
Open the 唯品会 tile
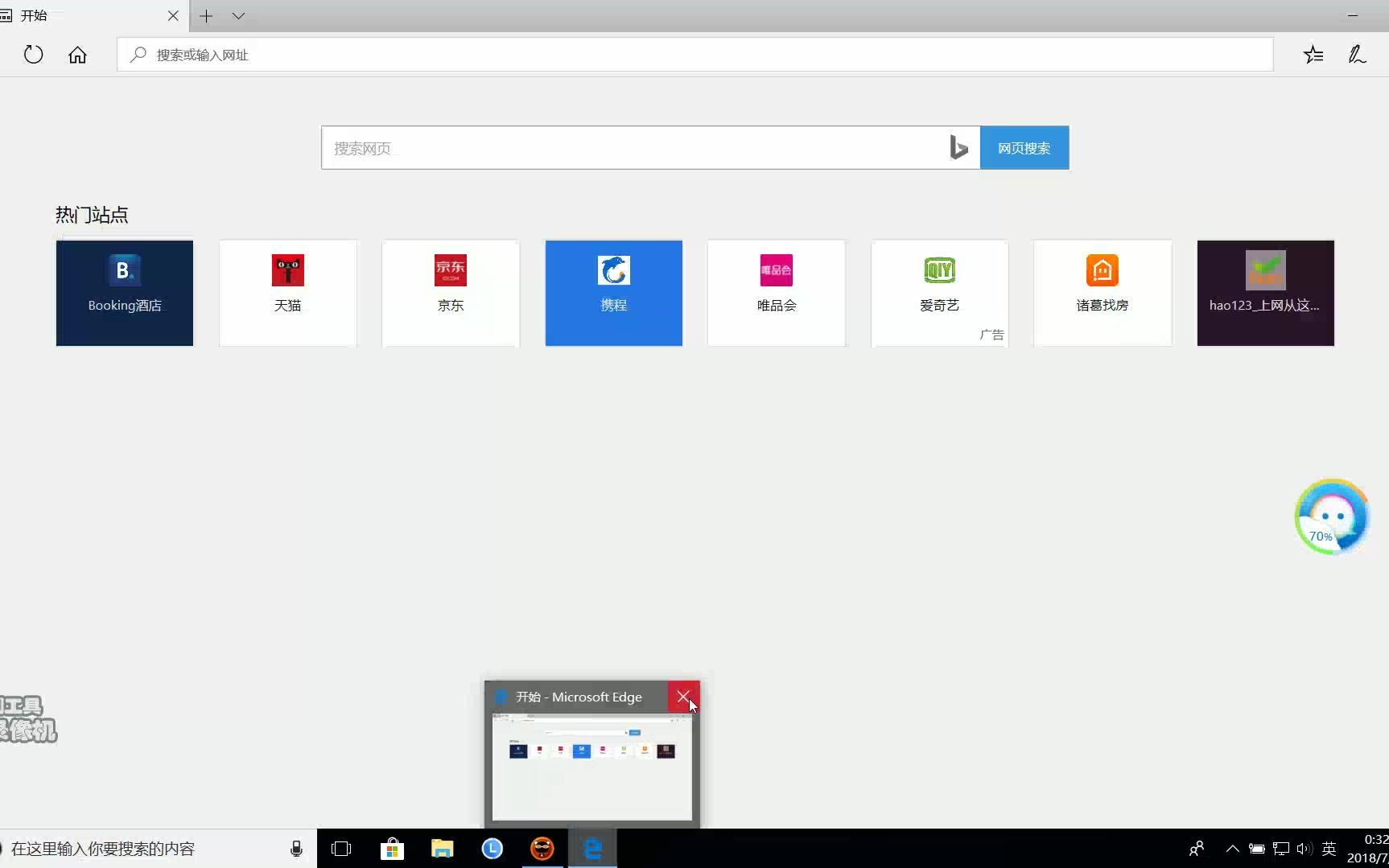(777, 293)
